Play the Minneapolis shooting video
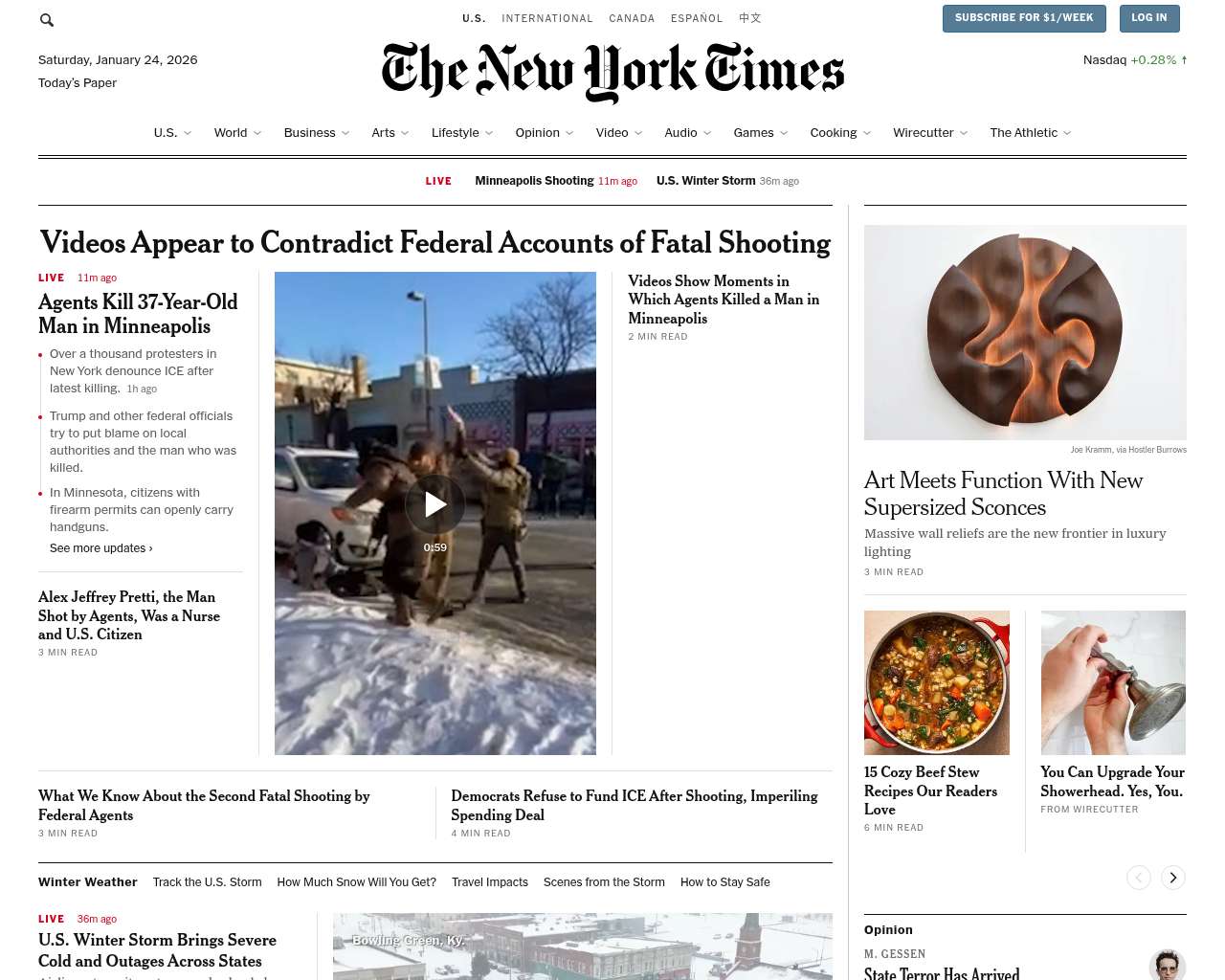 435,504
